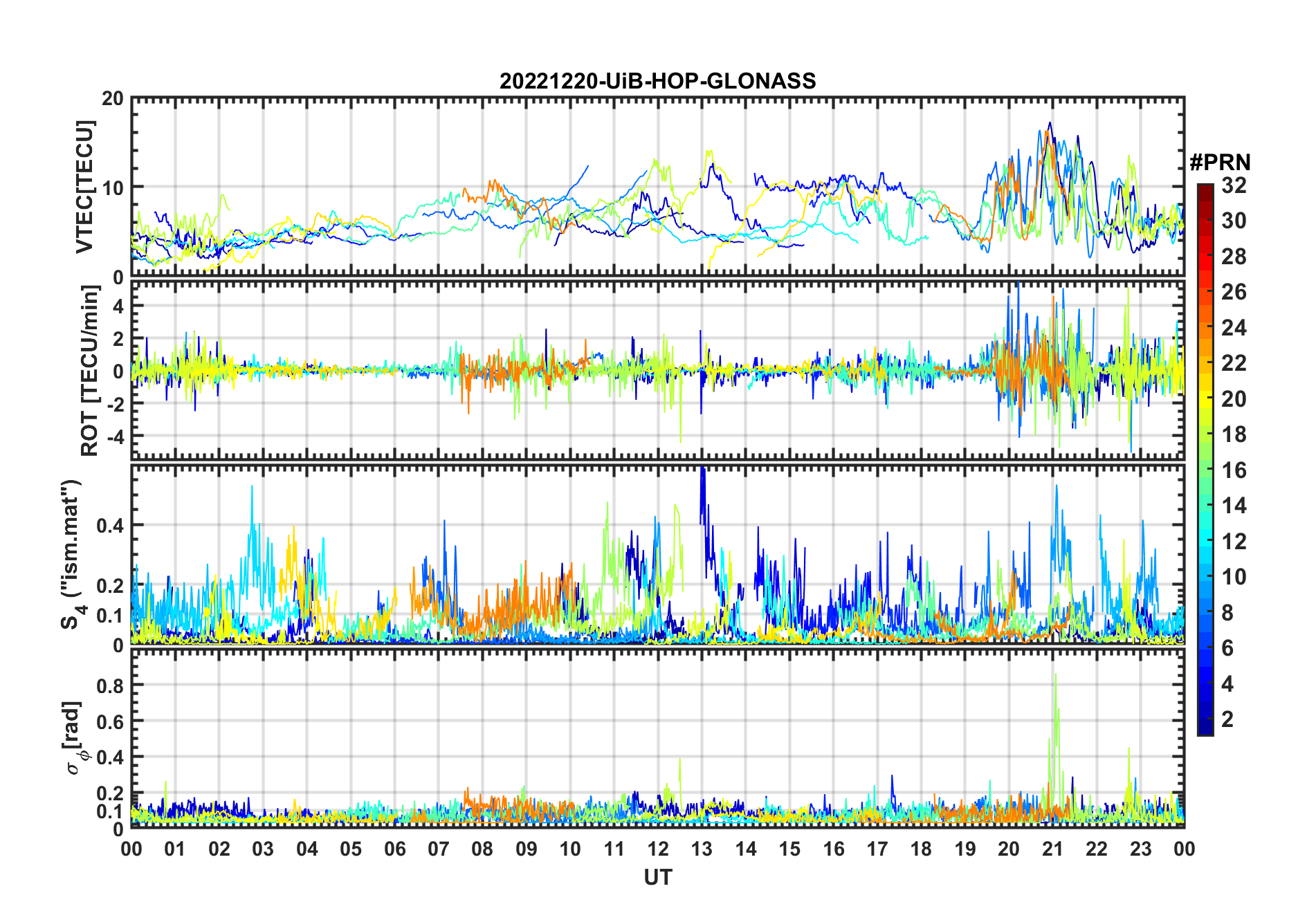Screen dimensions: 1316x920
Task: Click x-axis hour tick 17
Action: tap(877, 849)
